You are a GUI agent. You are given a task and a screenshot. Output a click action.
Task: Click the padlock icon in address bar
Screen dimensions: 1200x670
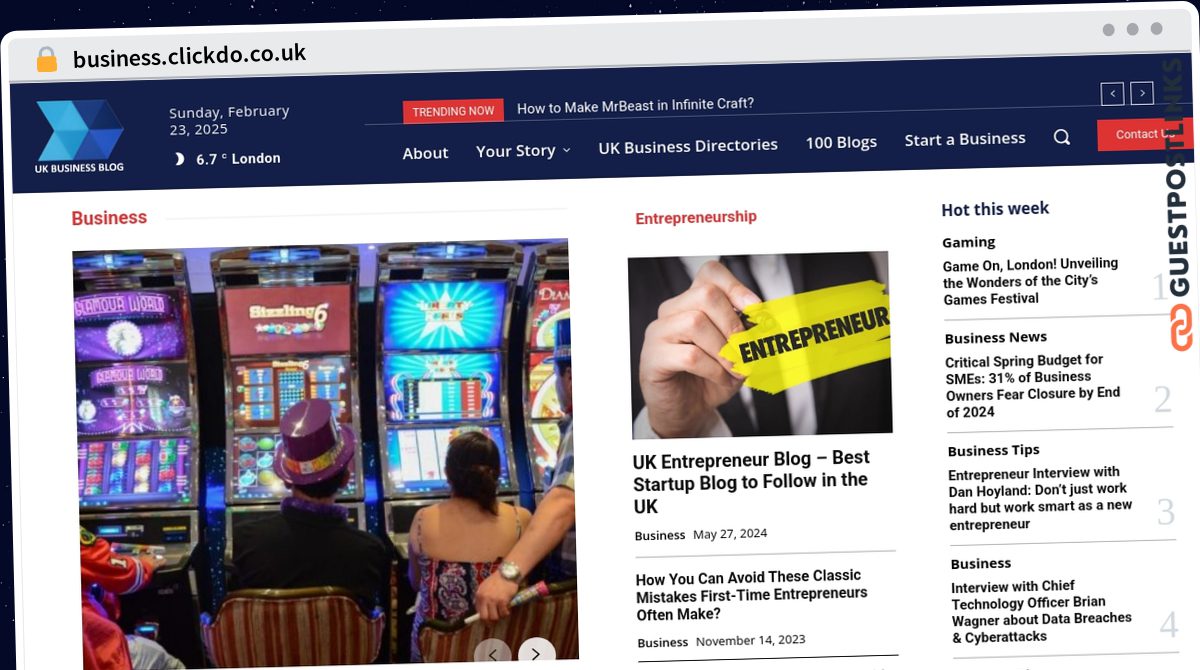click(47, 60)
